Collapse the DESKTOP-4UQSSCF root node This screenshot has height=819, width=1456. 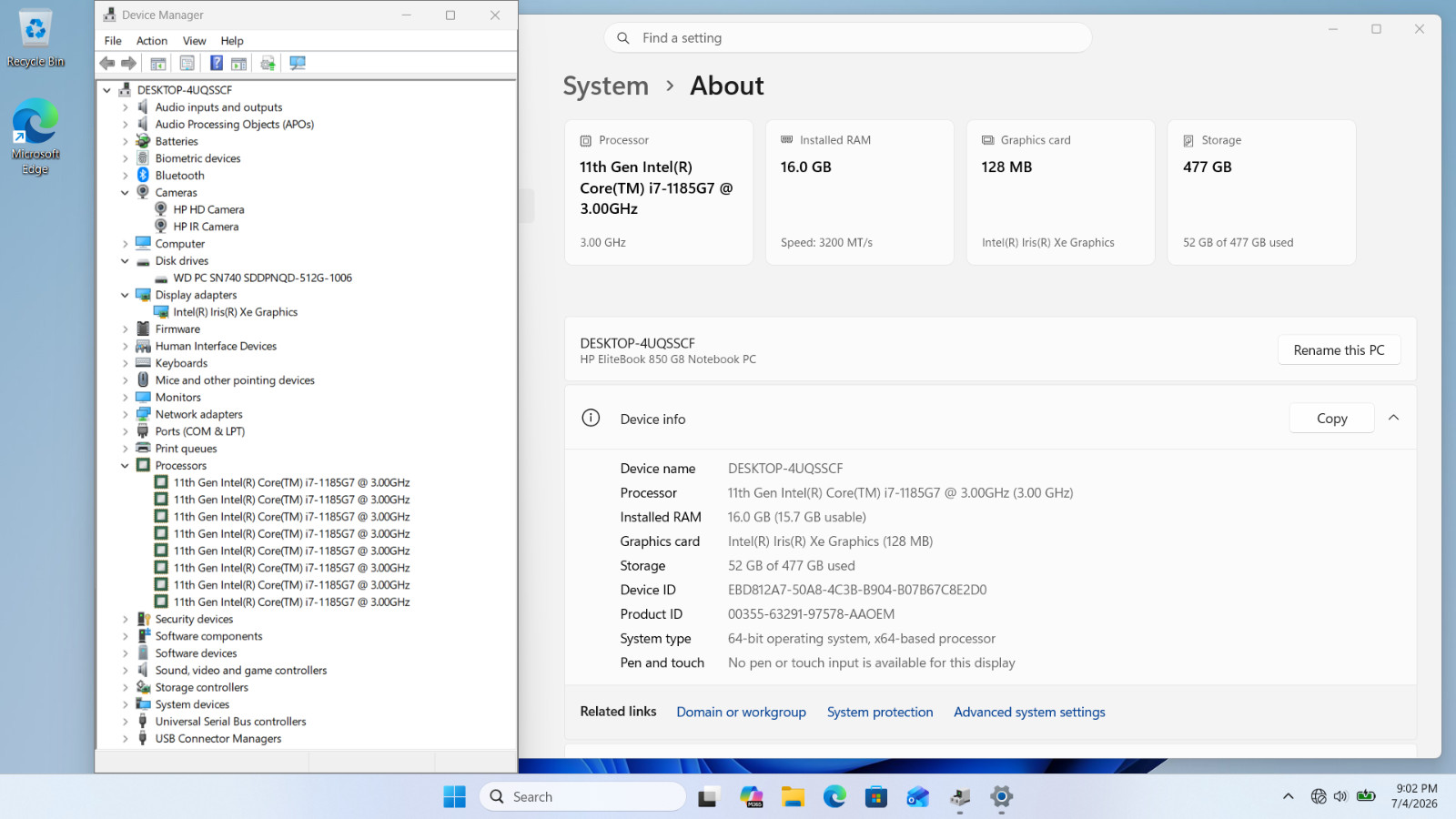(x=107, y=90)
